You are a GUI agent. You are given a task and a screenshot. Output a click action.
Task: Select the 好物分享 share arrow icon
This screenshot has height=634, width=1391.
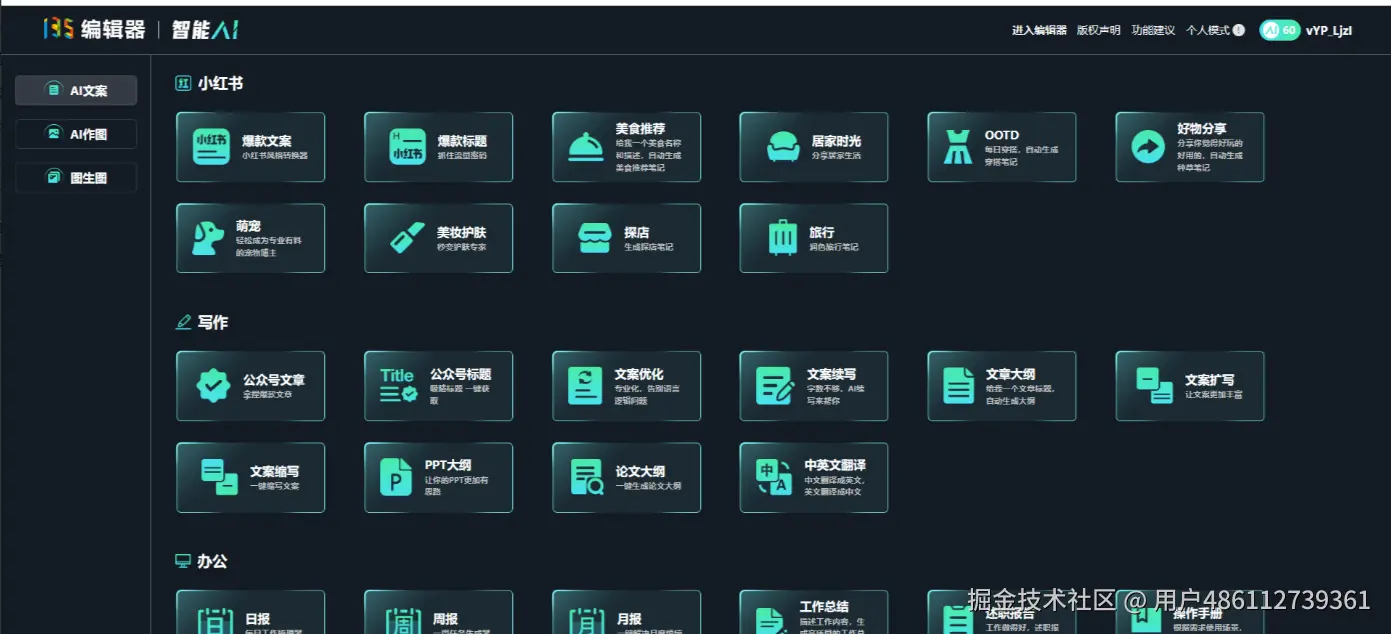click(x=1148, y=147)
